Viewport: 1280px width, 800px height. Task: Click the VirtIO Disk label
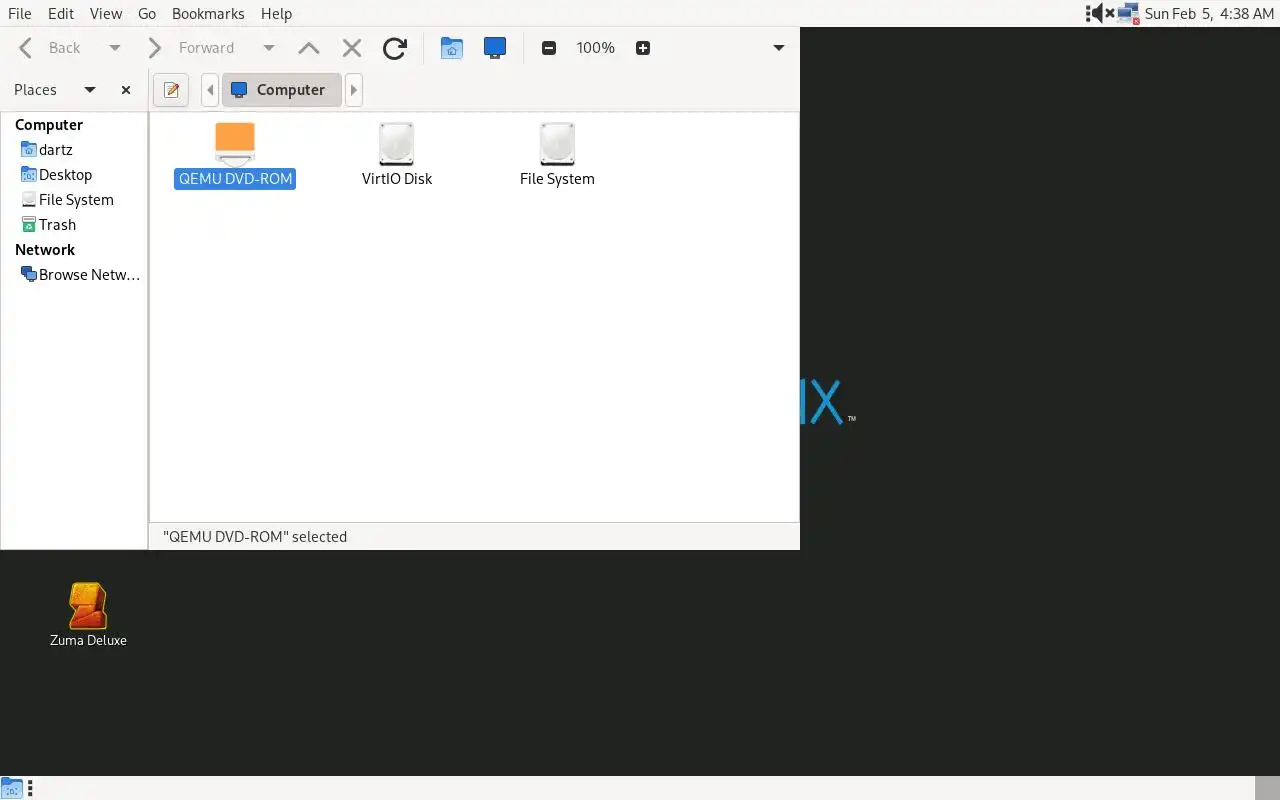tap(397, 179)
